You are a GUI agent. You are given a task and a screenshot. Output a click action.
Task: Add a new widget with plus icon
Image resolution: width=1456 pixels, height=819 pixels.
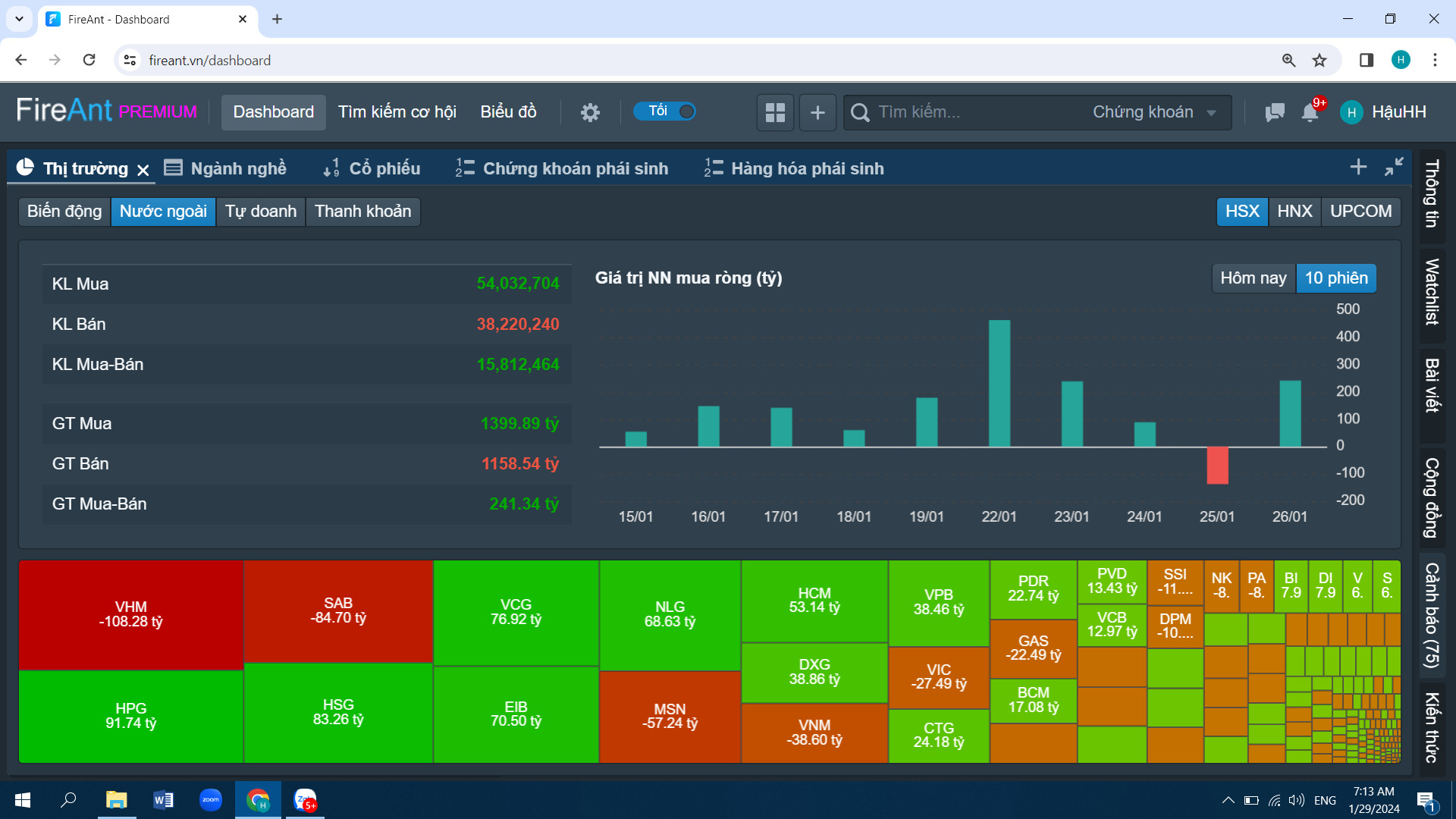click(817, 112)
